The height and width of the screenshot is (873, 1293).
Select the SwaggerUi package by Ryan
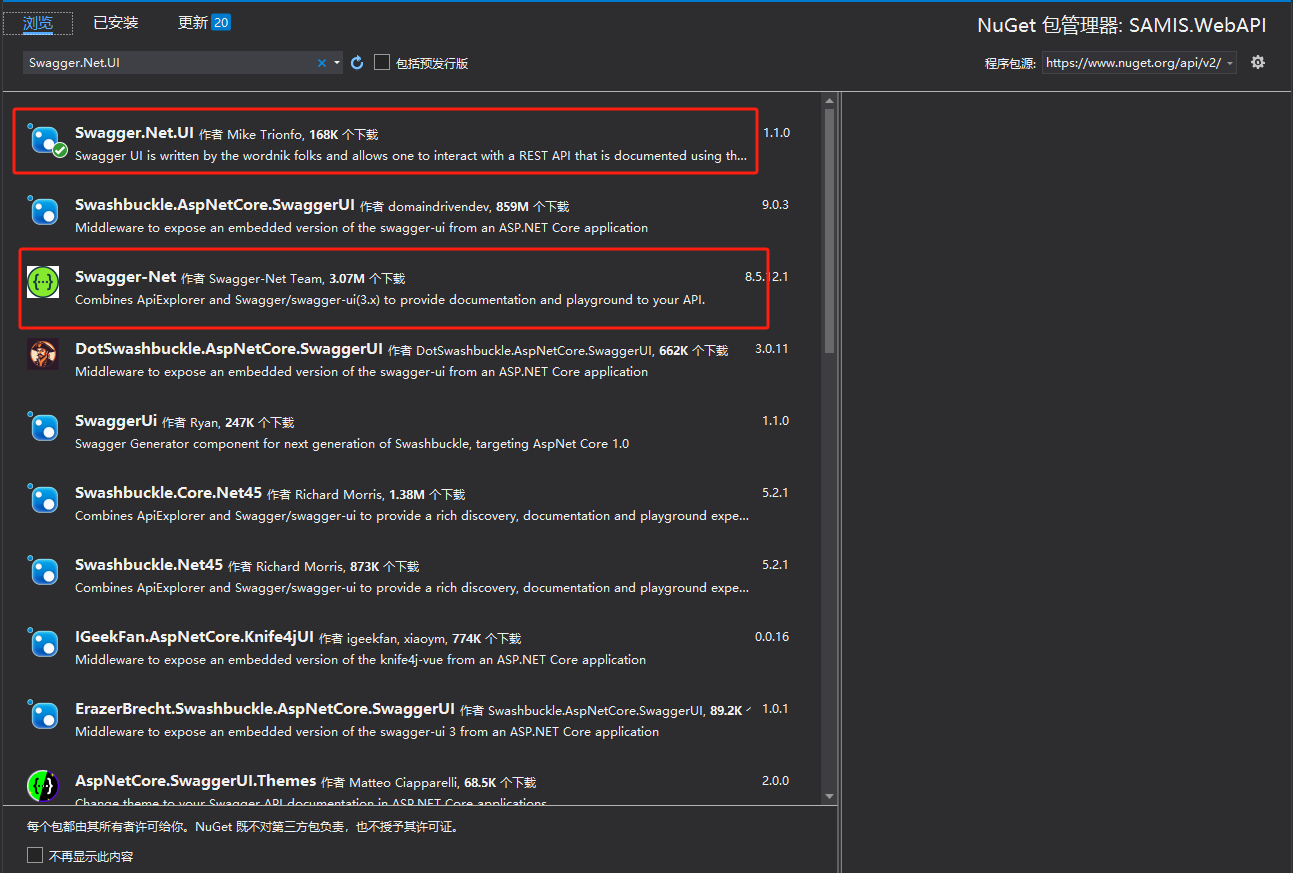(x=116, y=421)
